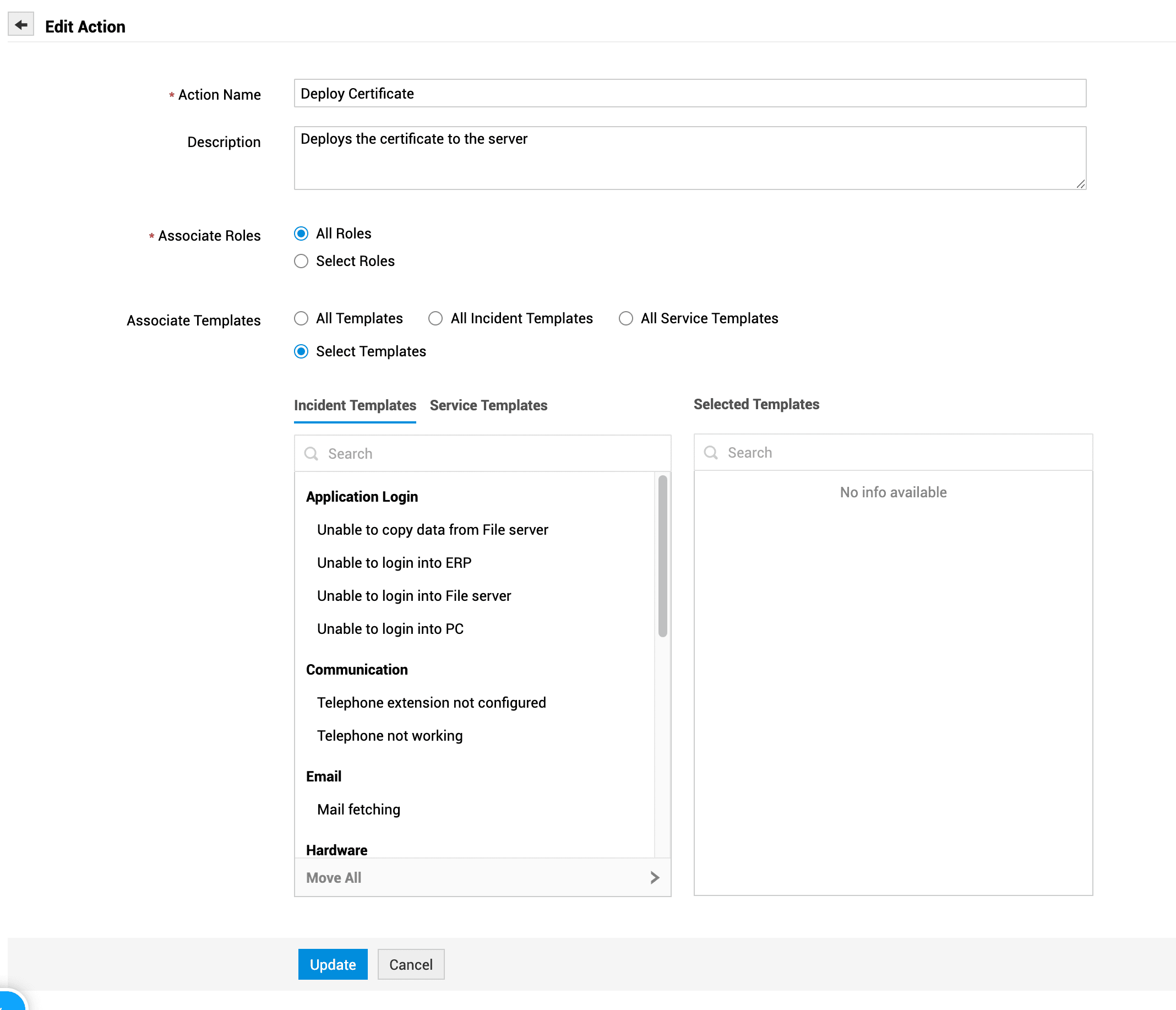The width and height of the screenshot is (1176, 1010).
Task: Click the Move All chevron arrow
Action: pyautogui.click(x=655, y=878)
